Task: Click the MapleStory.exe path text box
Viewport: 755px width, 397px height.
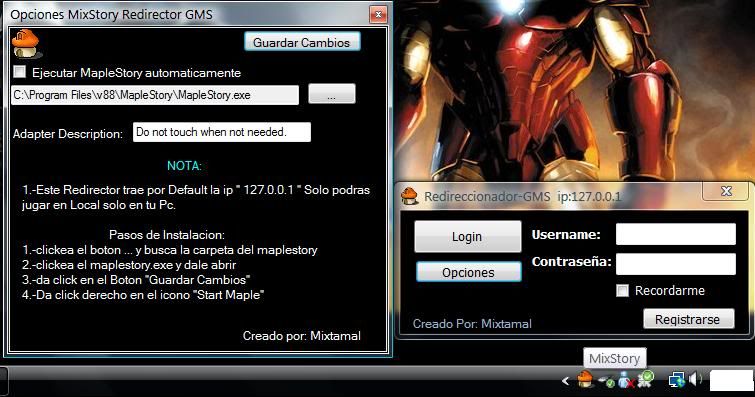Action: (155, 95)
